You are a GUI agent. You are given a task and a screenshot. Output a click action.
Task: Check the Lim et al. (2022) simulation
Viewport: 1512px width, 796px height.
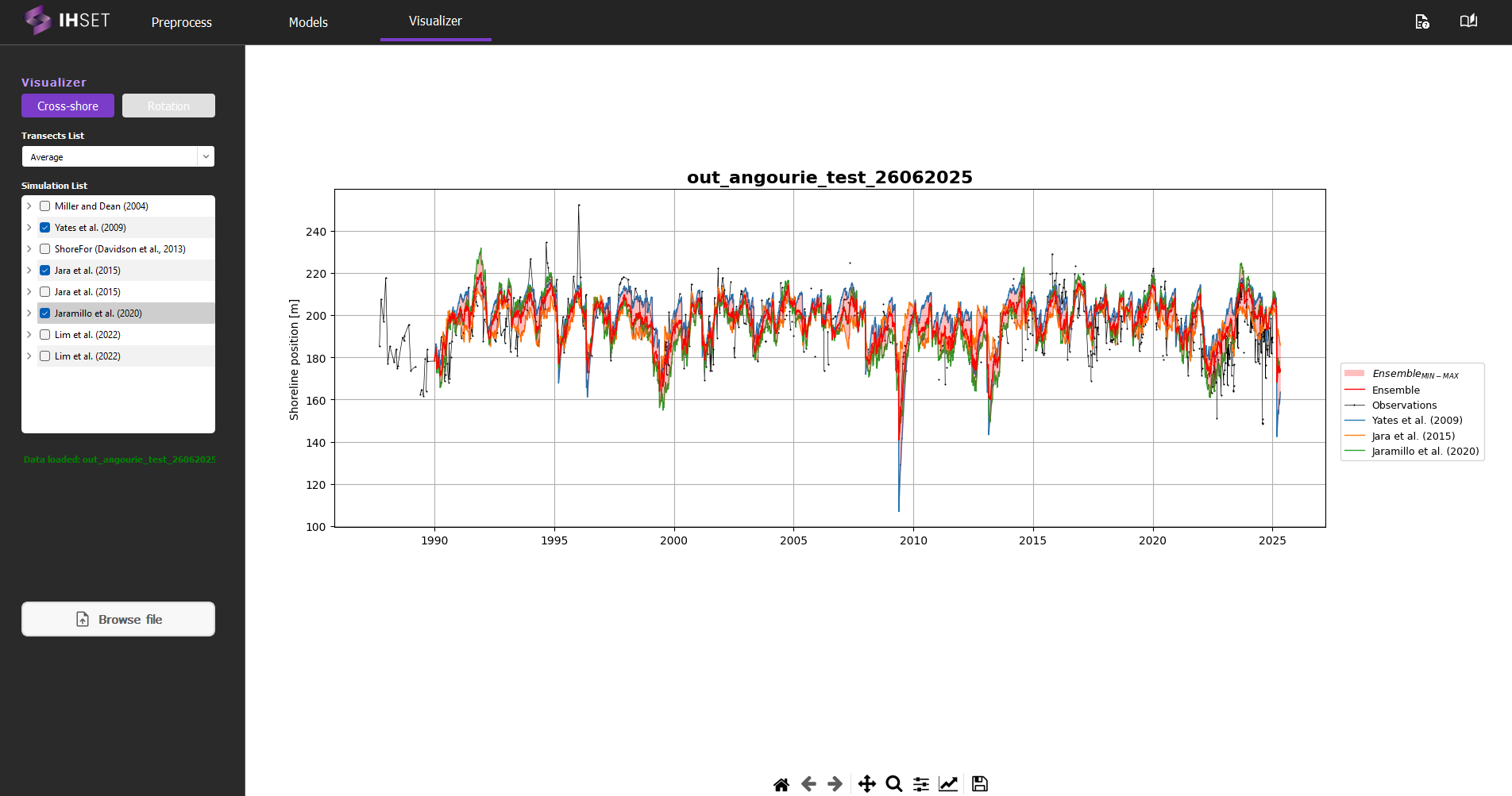(44, 334)
